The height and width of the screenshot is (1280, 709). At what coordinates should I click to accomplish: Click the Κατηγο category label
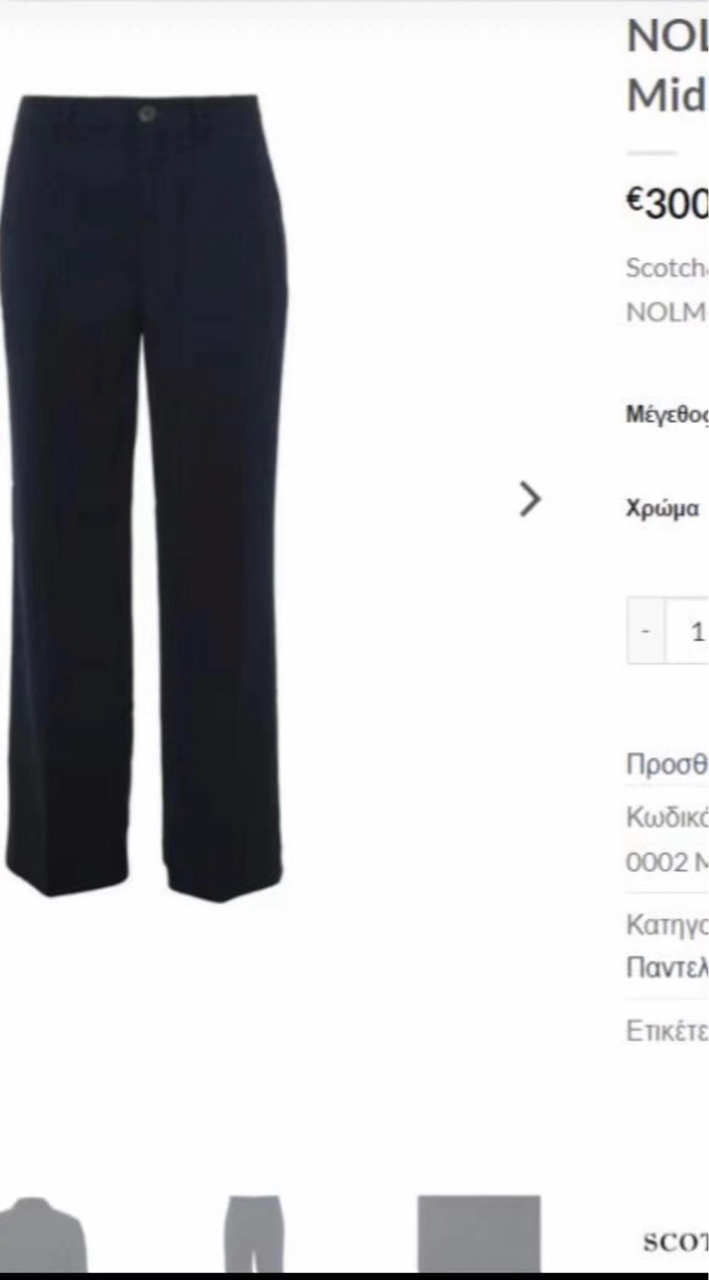click(667, 926)
